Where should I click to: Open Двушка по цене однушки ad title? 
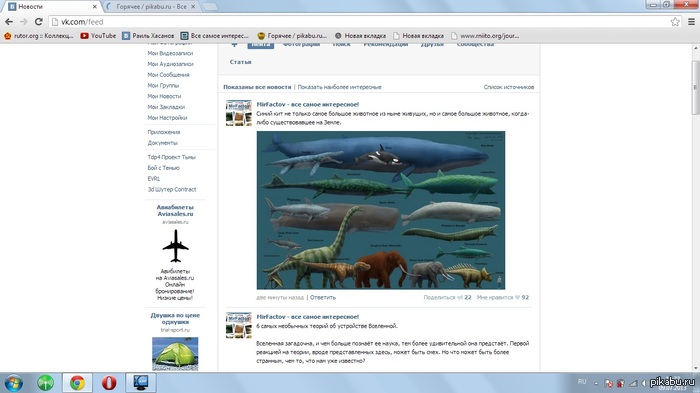pyautogui.click(x=175, y=318)
